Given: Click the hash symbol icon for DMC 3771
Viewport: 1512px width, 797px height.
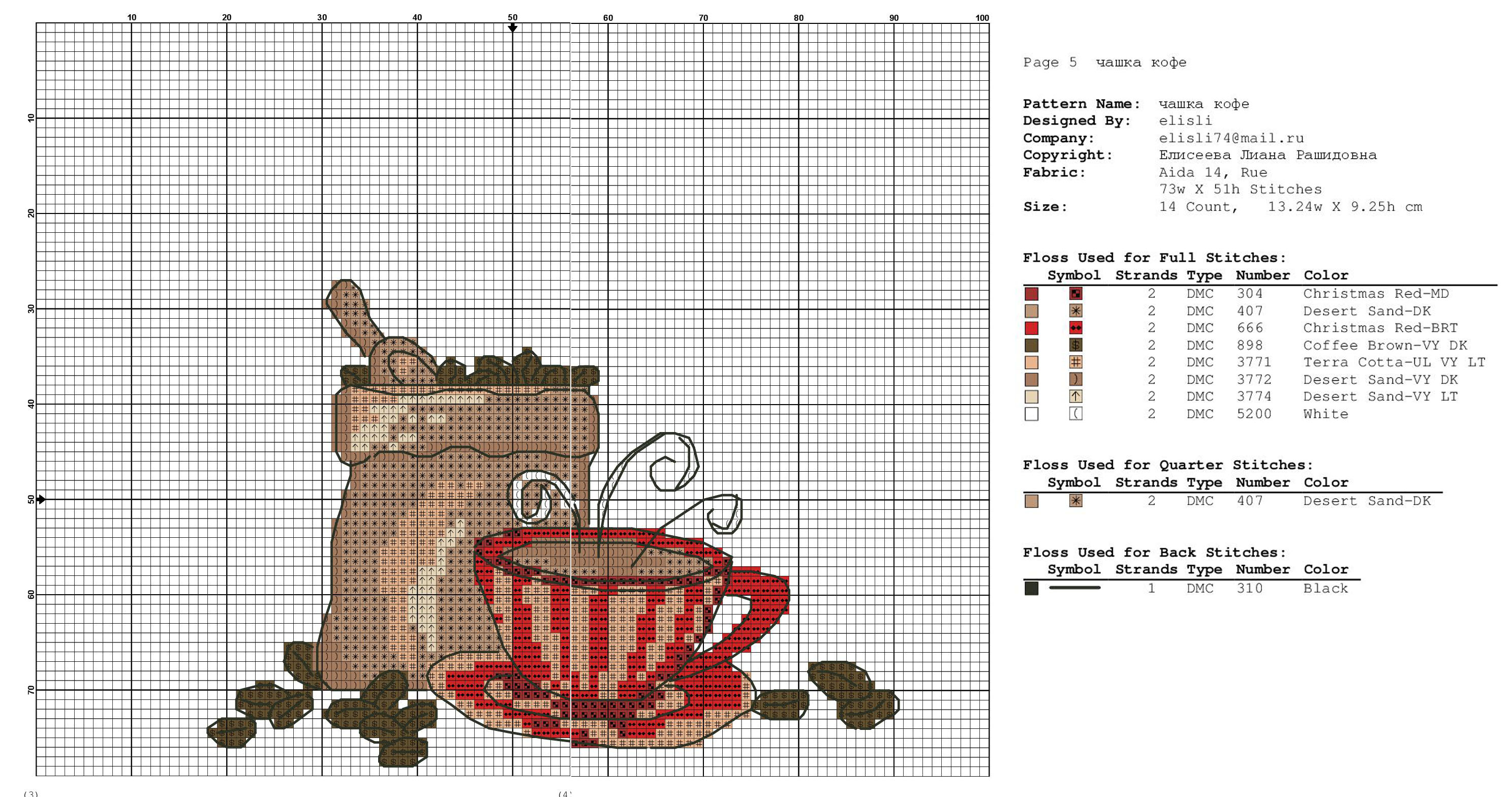Looking at the screenshot, I should [1075, 362].
